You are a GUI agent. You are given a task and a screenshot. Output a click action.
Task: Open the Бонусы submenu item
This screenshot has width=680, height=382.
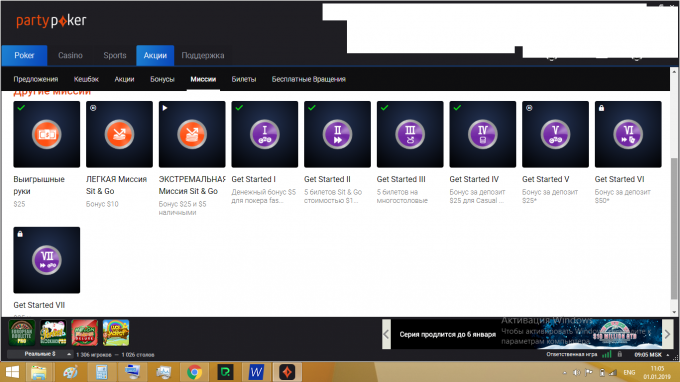(162, 79)
